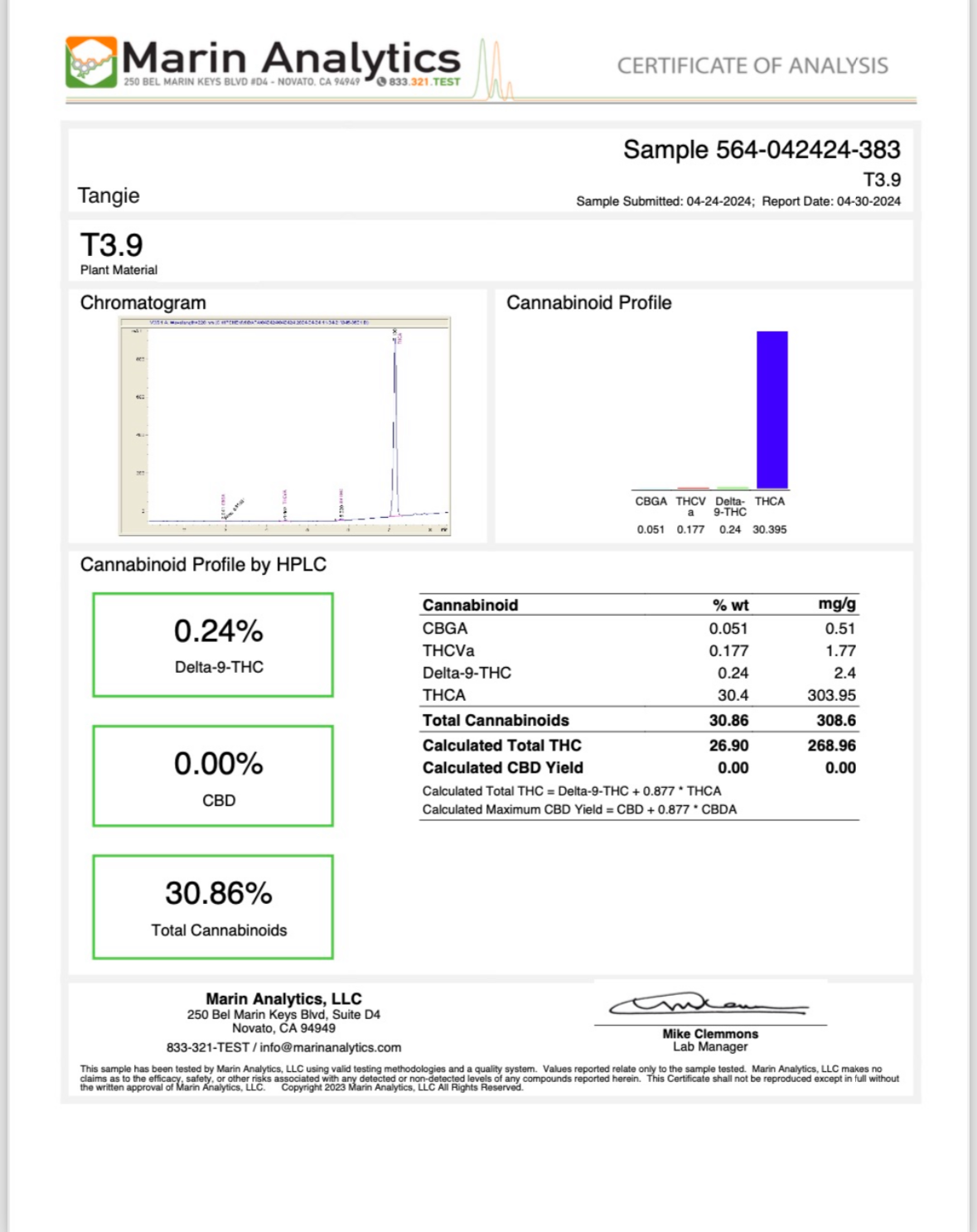Select the 'Sample 564-042424-383' title

click(x=762, y=149)
